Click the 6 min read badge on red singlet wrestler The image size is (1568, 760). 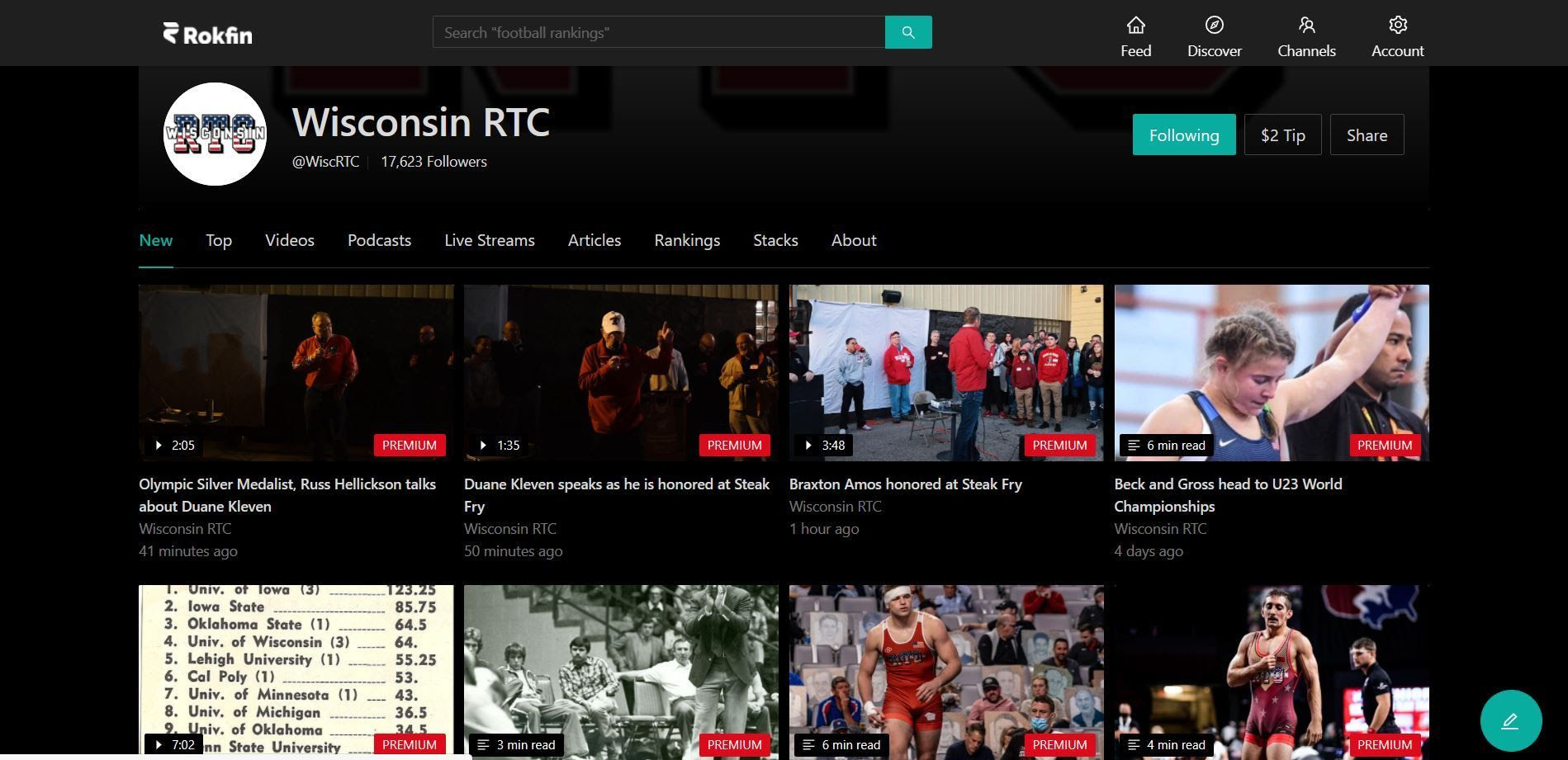point(841,744)
